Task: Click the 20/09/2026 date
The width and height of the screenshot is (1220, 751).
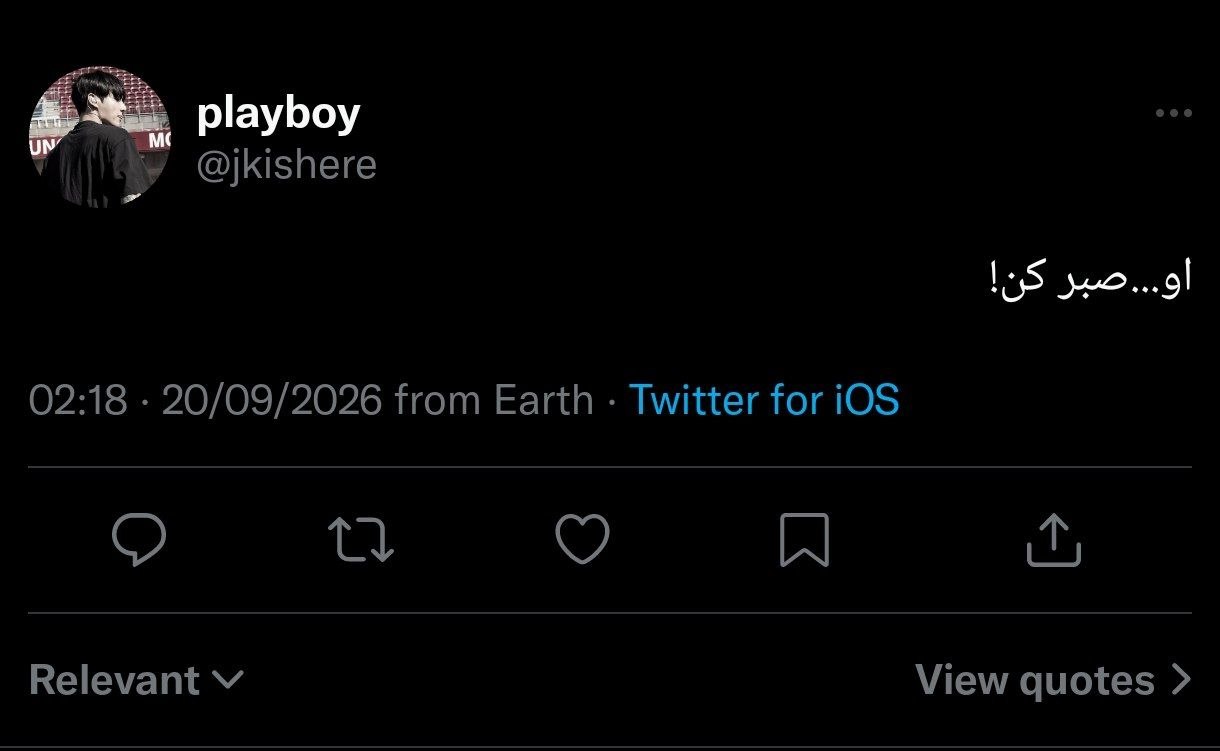Action: tap(272, 400)
